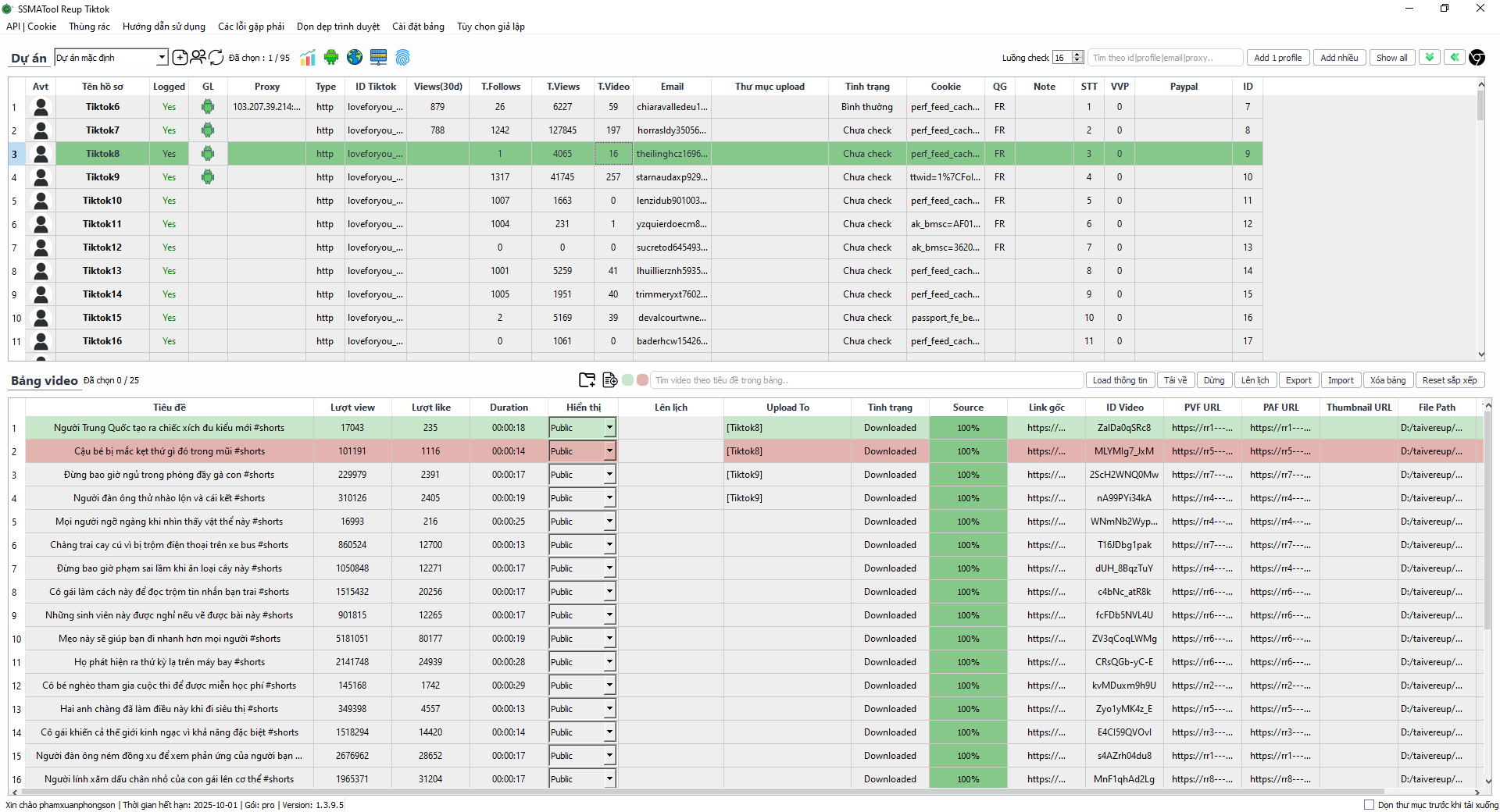Click the black Chrome browser icon
The height and width of the screenshot is (812, 1500).
[1477, 57]
